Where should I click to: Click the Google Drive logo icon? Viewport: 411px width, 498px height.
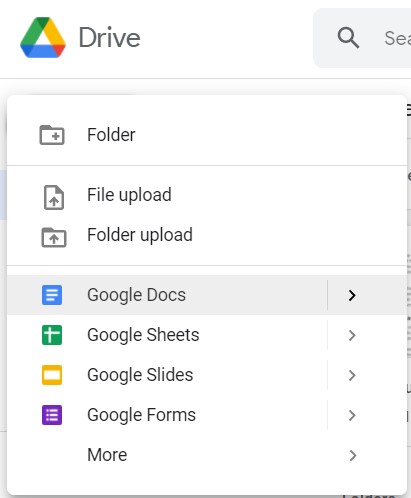coord(43,37)
